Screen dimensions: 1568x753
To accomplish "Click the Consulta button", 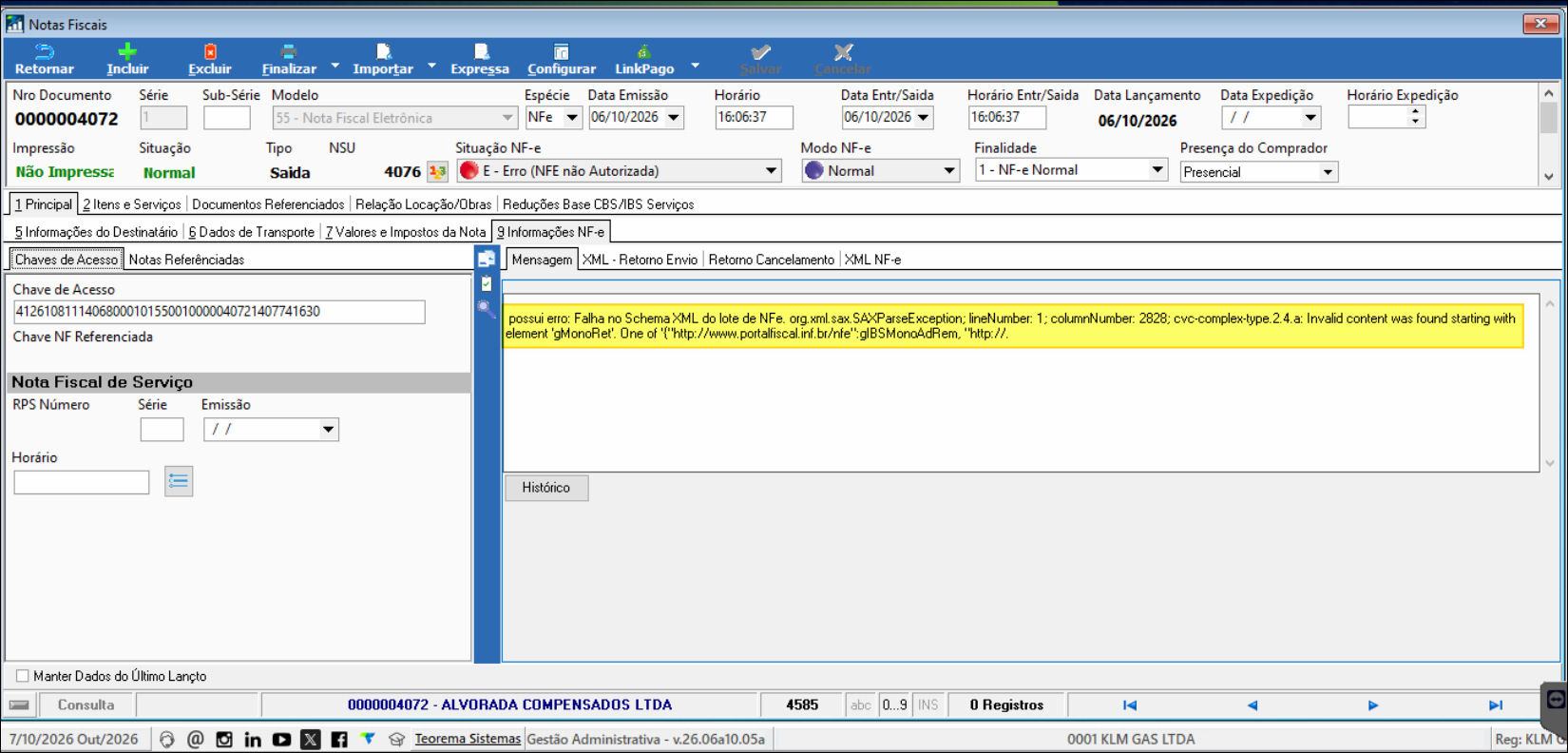I will click(x=86, y=705).
